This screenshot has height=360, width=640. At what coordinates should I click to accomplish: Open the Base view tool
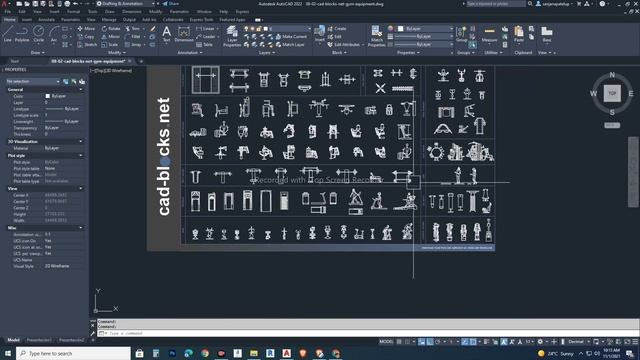click(x=547, y=33)
